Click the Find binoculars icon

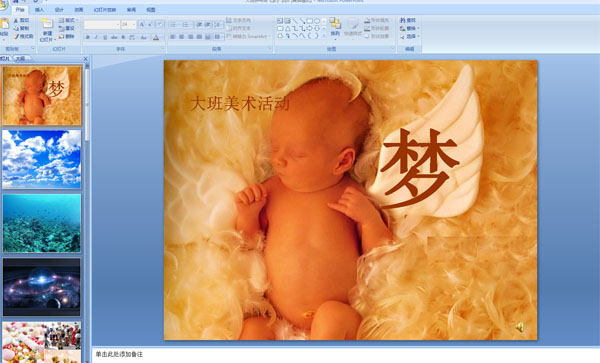coord(403,20)
